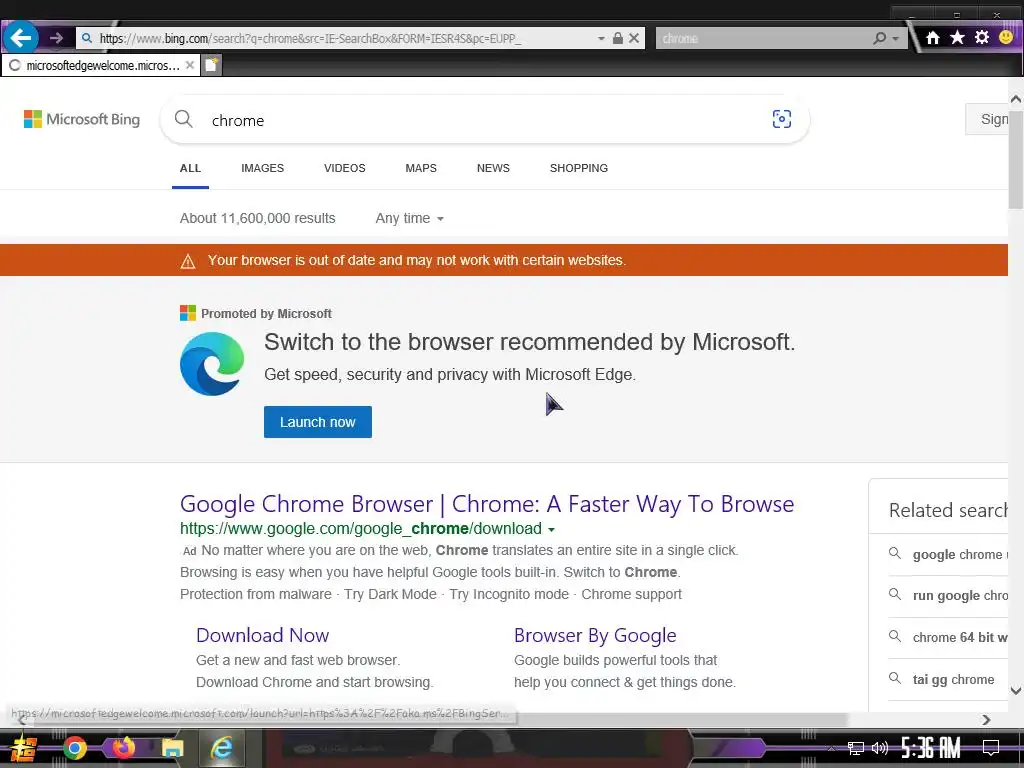This screenshot has width=1024, height=768.
Task: Select related search google chrome
Action: click(x=948, y=554)
